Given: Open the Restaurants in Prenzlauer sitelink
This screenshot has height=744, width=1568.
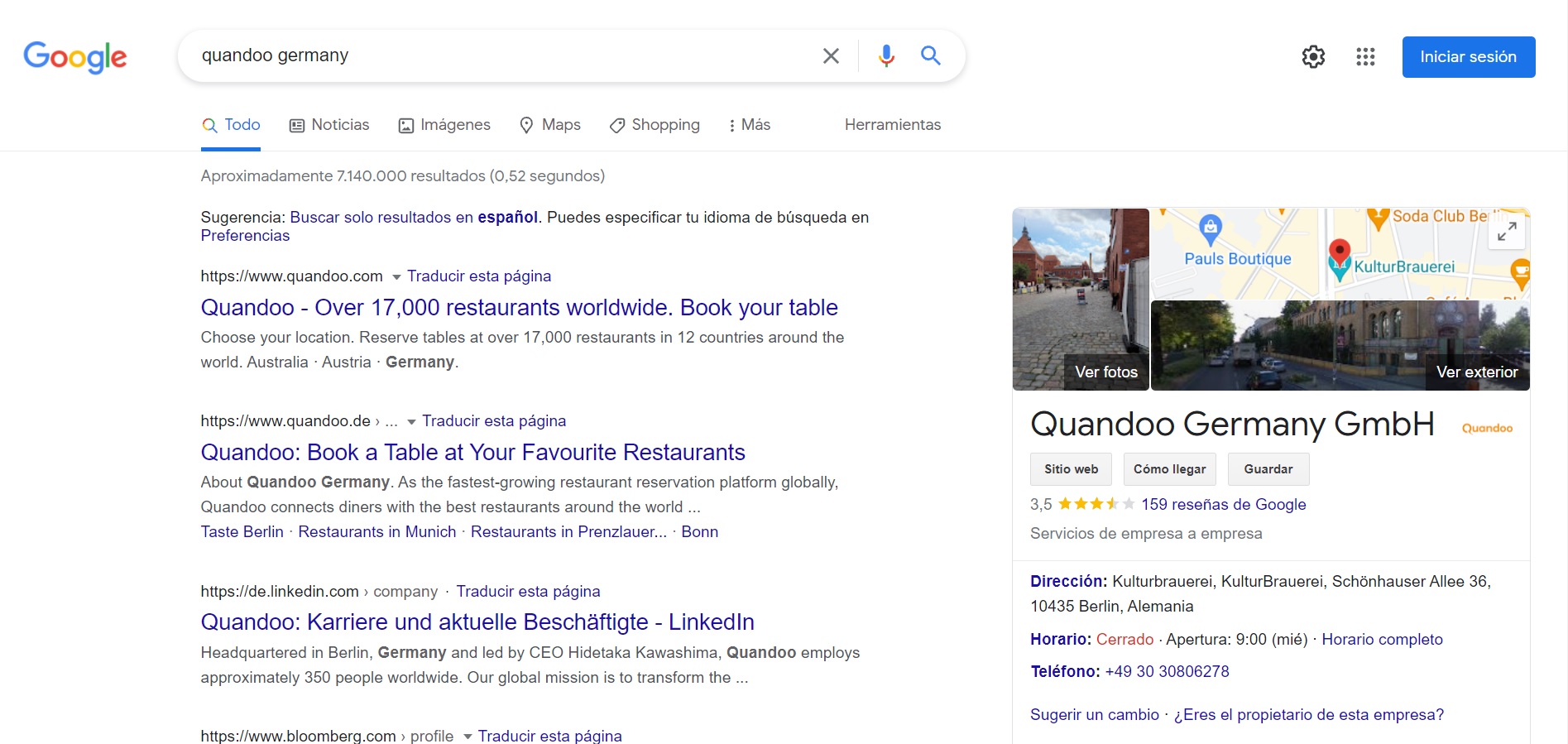Looking at the screenshot, I should (568, 532).
